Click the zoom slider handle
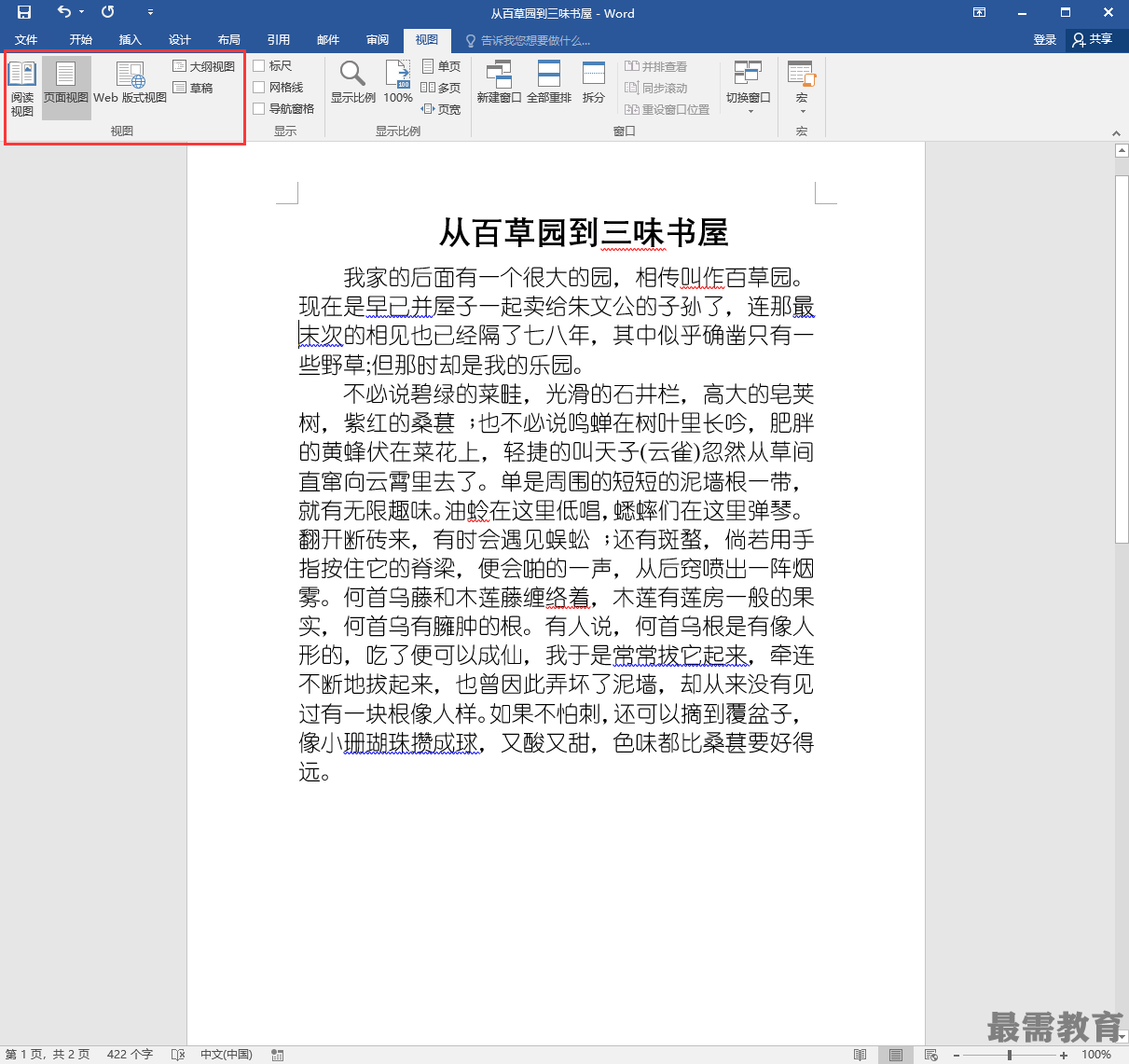The width and height of the screenshot is (1129, 1064). (1010, 1055)
